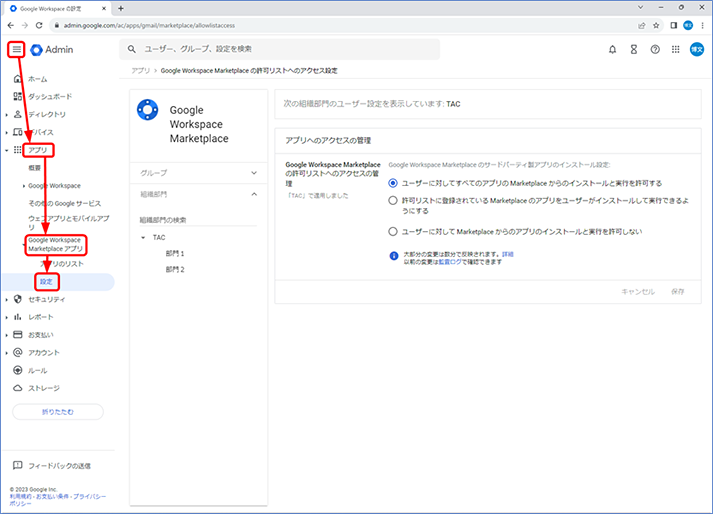
Task: Click the 折りたたむ button
Action: pos(58,412)
